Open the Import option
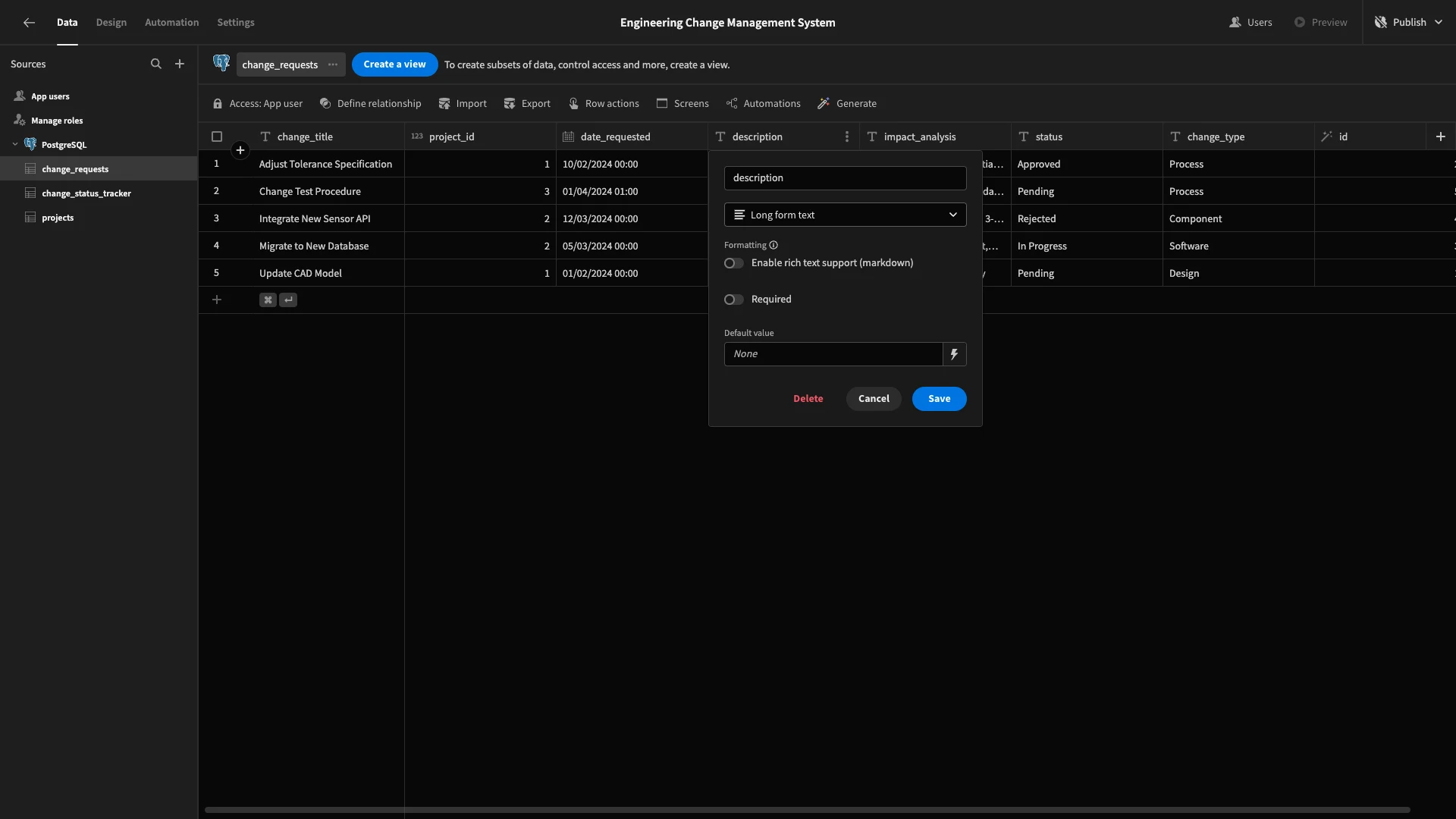The height and width of the screenshot is (819, 1456). click(x=463, y=104)
